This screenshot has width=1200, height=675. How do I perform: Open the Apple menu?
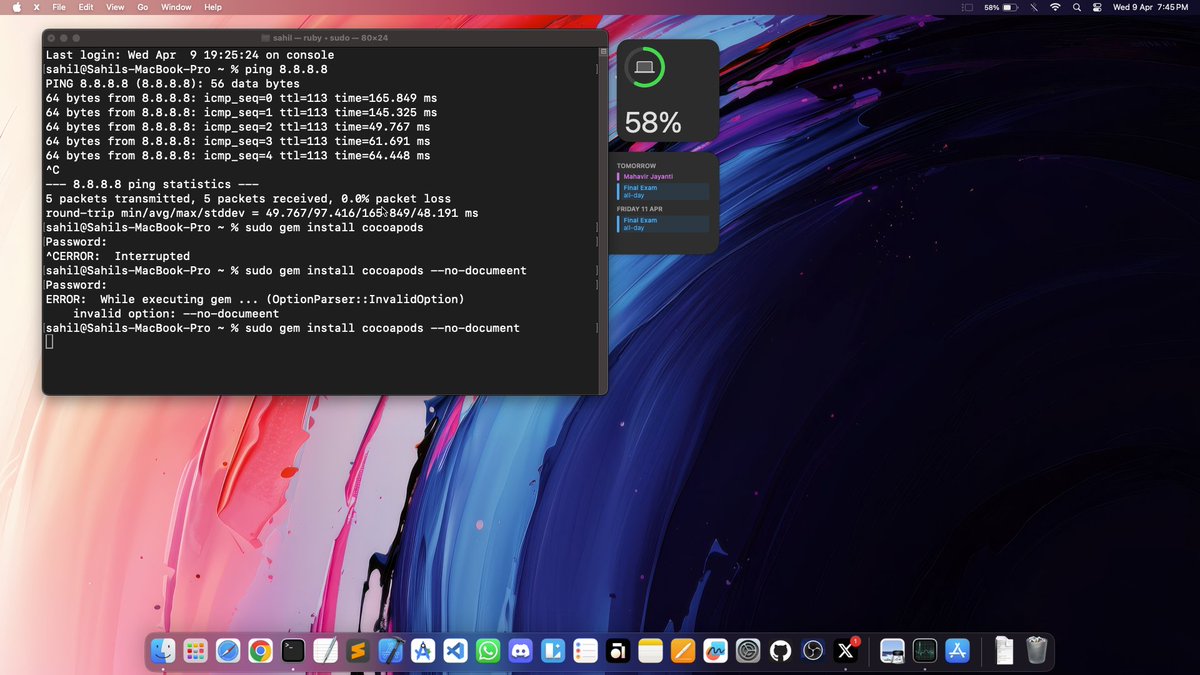[x=16, y=7]
